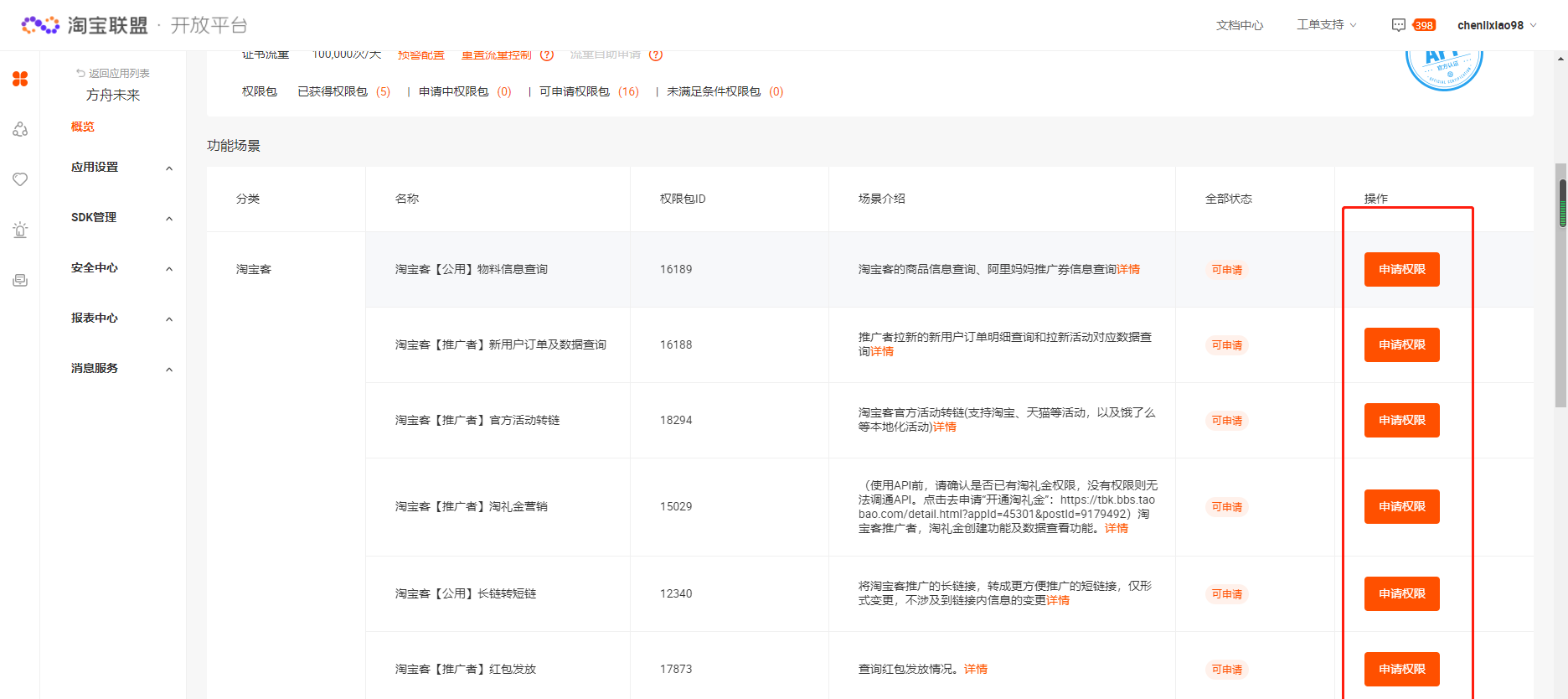This screenshot has height=699, width=1568.
Task: Open the heart icon in left rail
Action: 20,179
